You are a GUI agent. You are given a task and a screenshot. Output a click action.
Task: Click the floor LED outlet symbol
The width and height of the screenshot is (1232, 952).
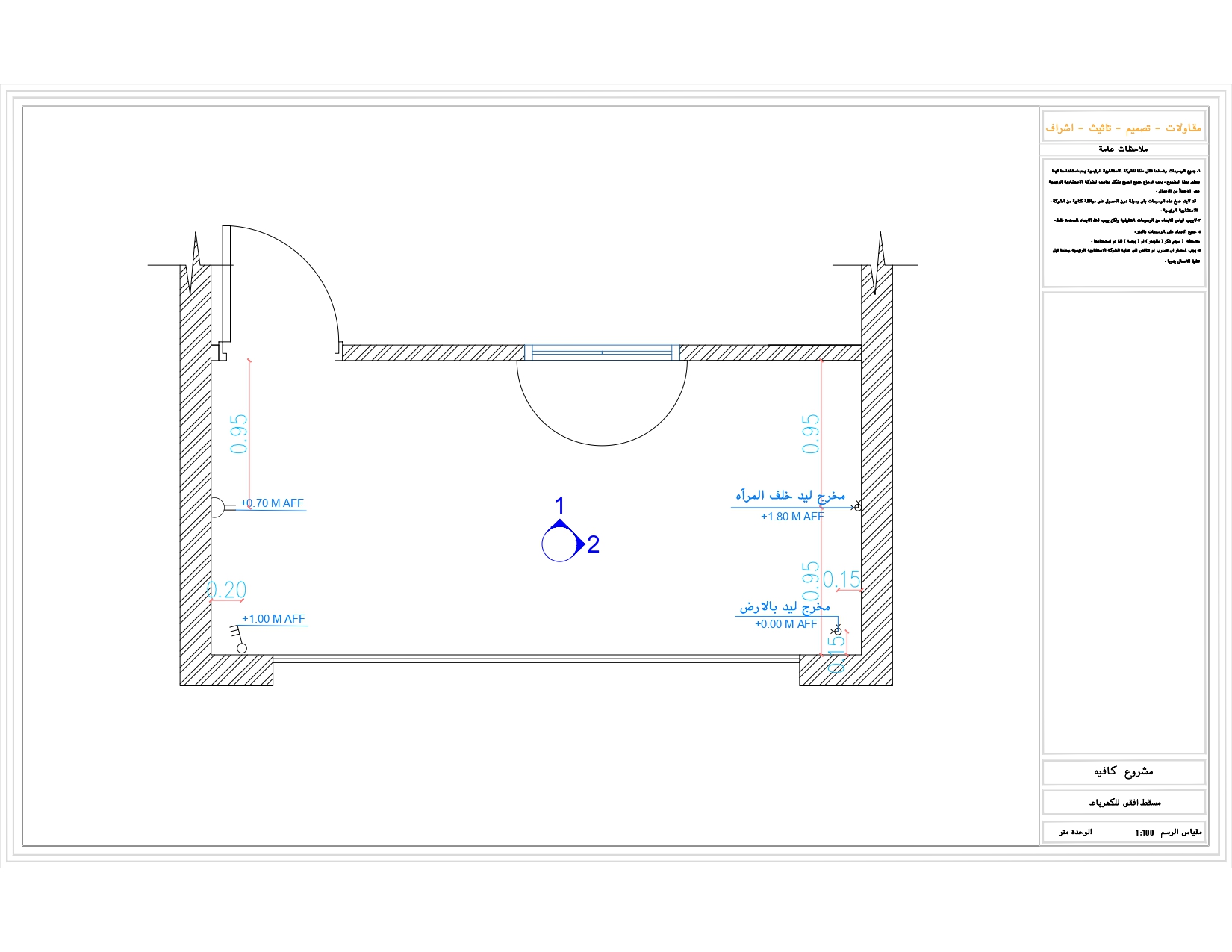(838, 631)
